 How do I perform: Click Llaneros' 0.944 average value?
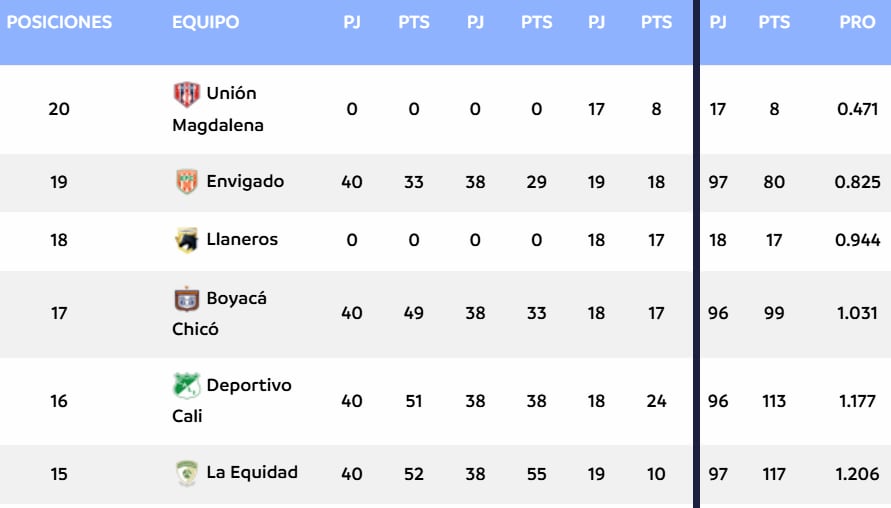[858, 240]
